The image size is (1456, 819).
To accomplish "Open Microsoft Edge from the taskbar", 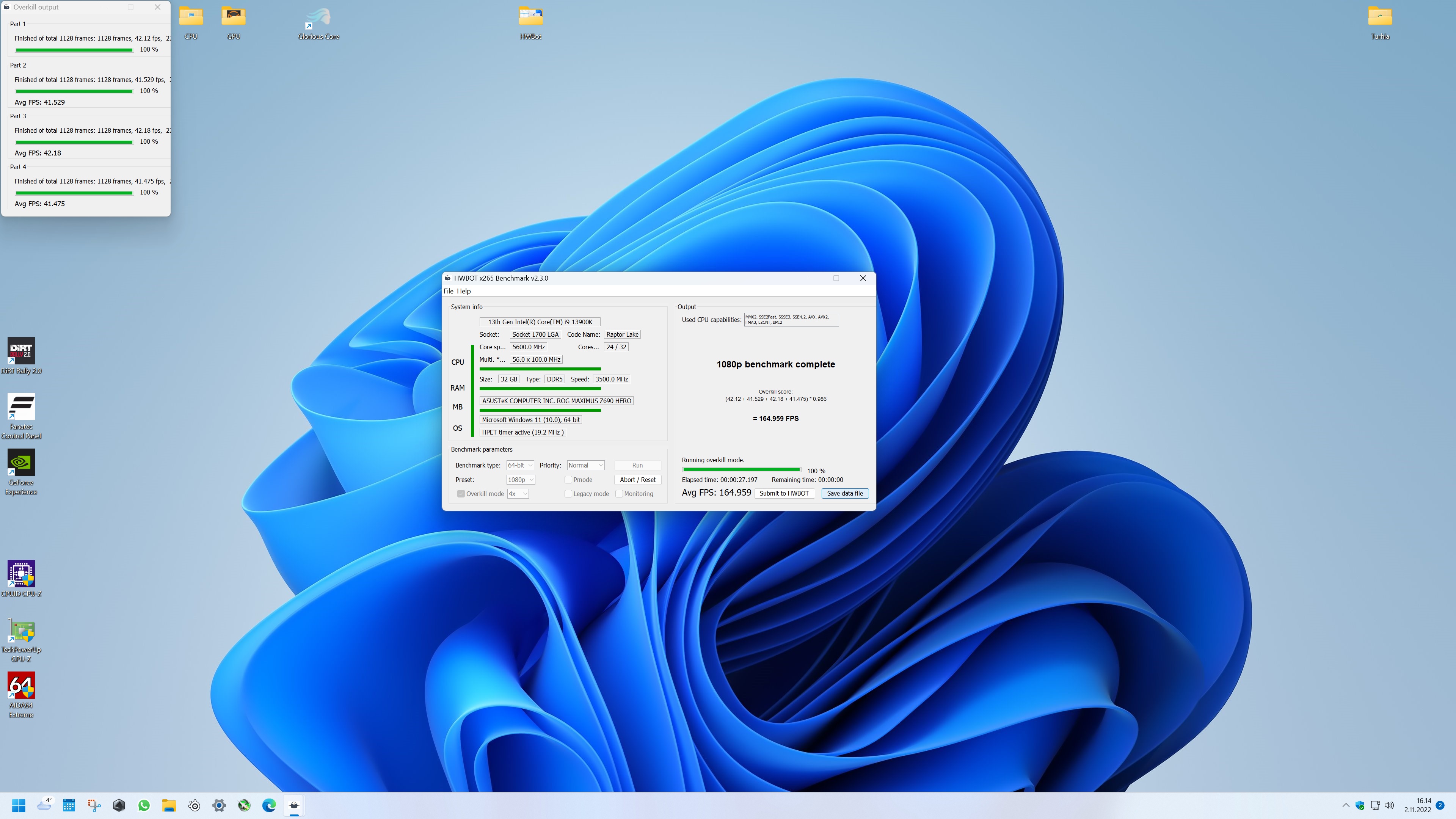I will click(269, 805).
